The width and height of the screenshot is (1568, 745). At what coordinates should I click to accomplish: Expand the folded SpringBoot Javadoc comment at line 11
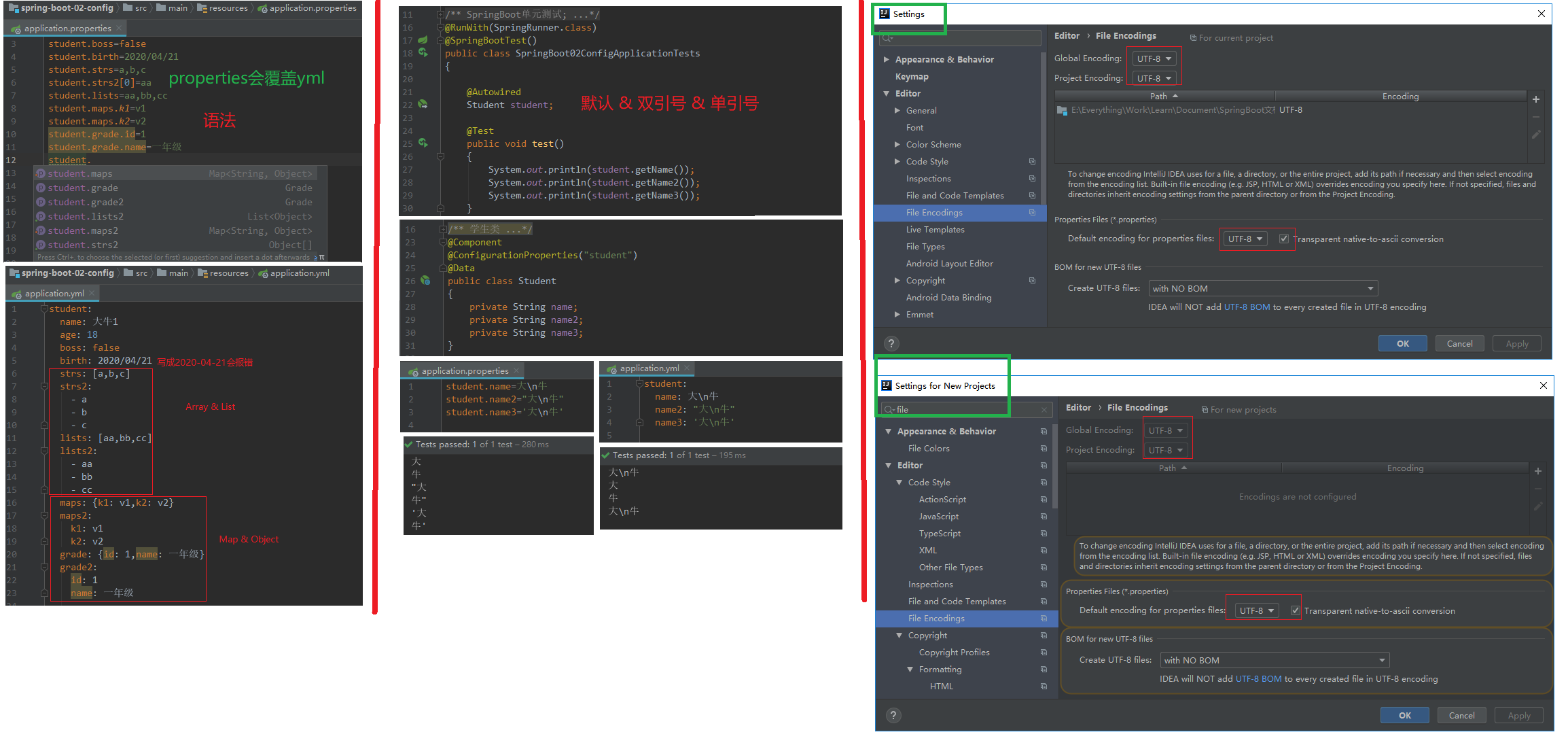(x=440, y=14)
